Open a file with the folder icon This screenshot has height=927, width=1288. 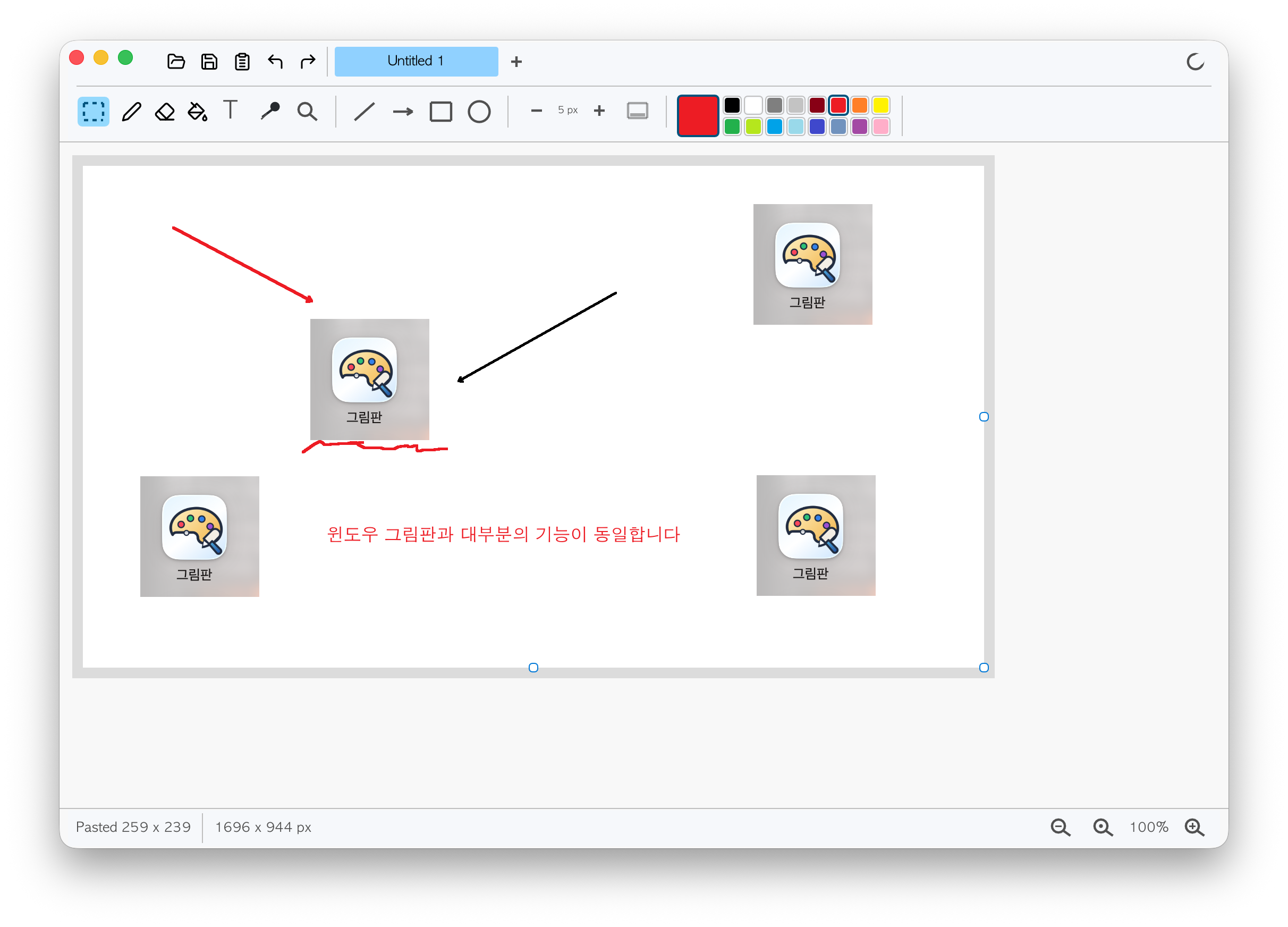176,61
